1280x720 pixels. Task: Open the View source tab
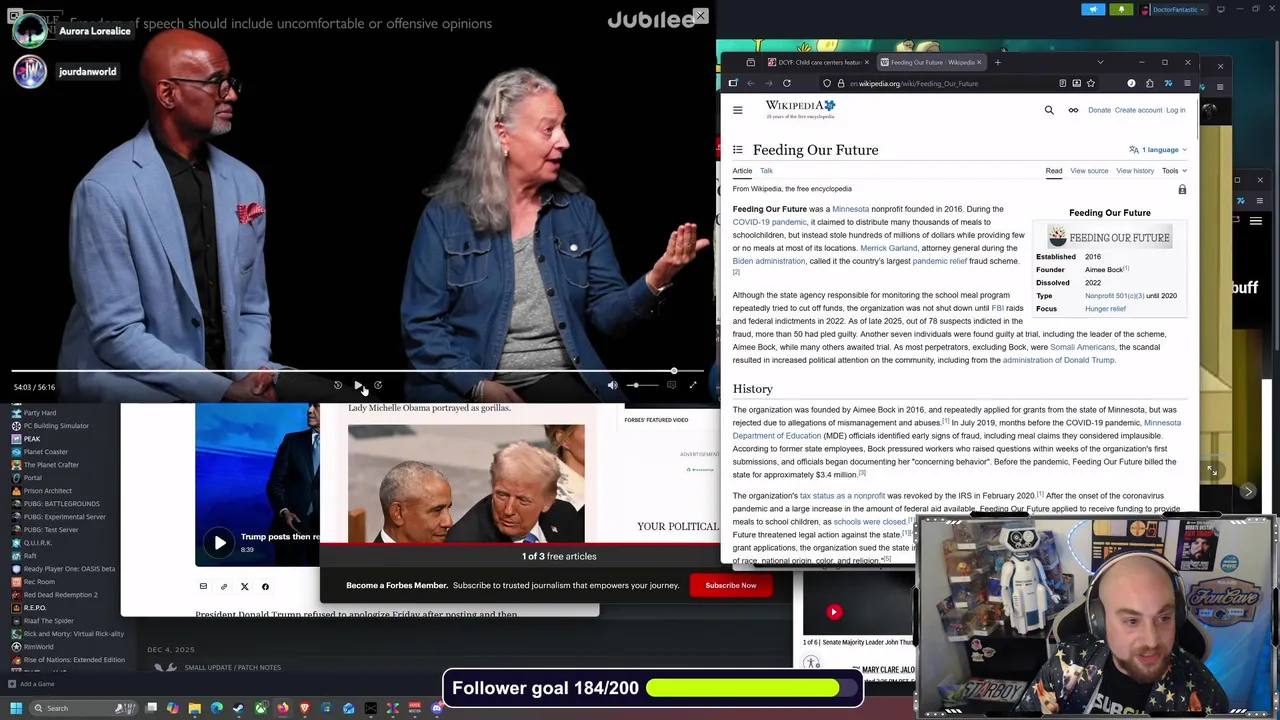point(1089,171)
